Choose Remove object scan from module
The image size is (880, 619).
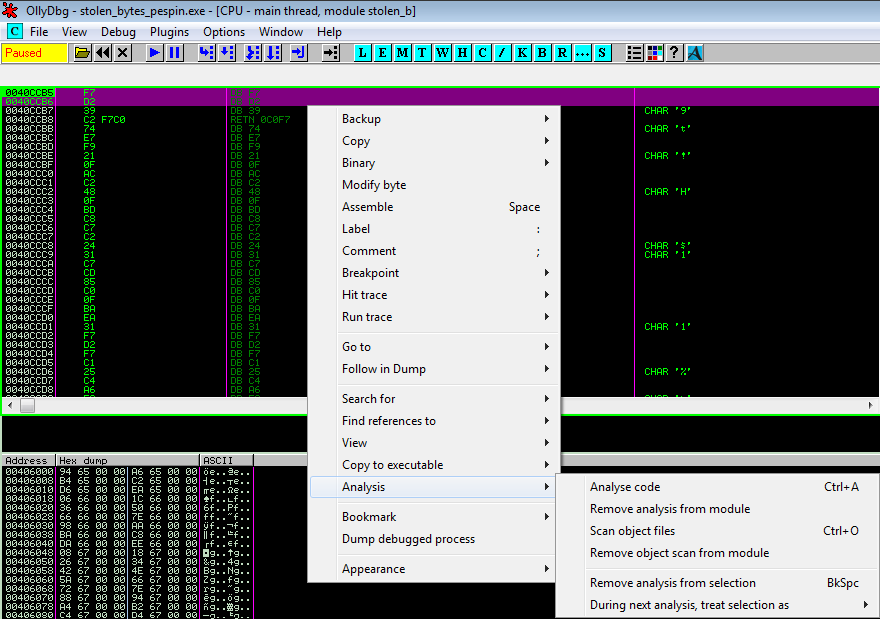pos(717,553)
